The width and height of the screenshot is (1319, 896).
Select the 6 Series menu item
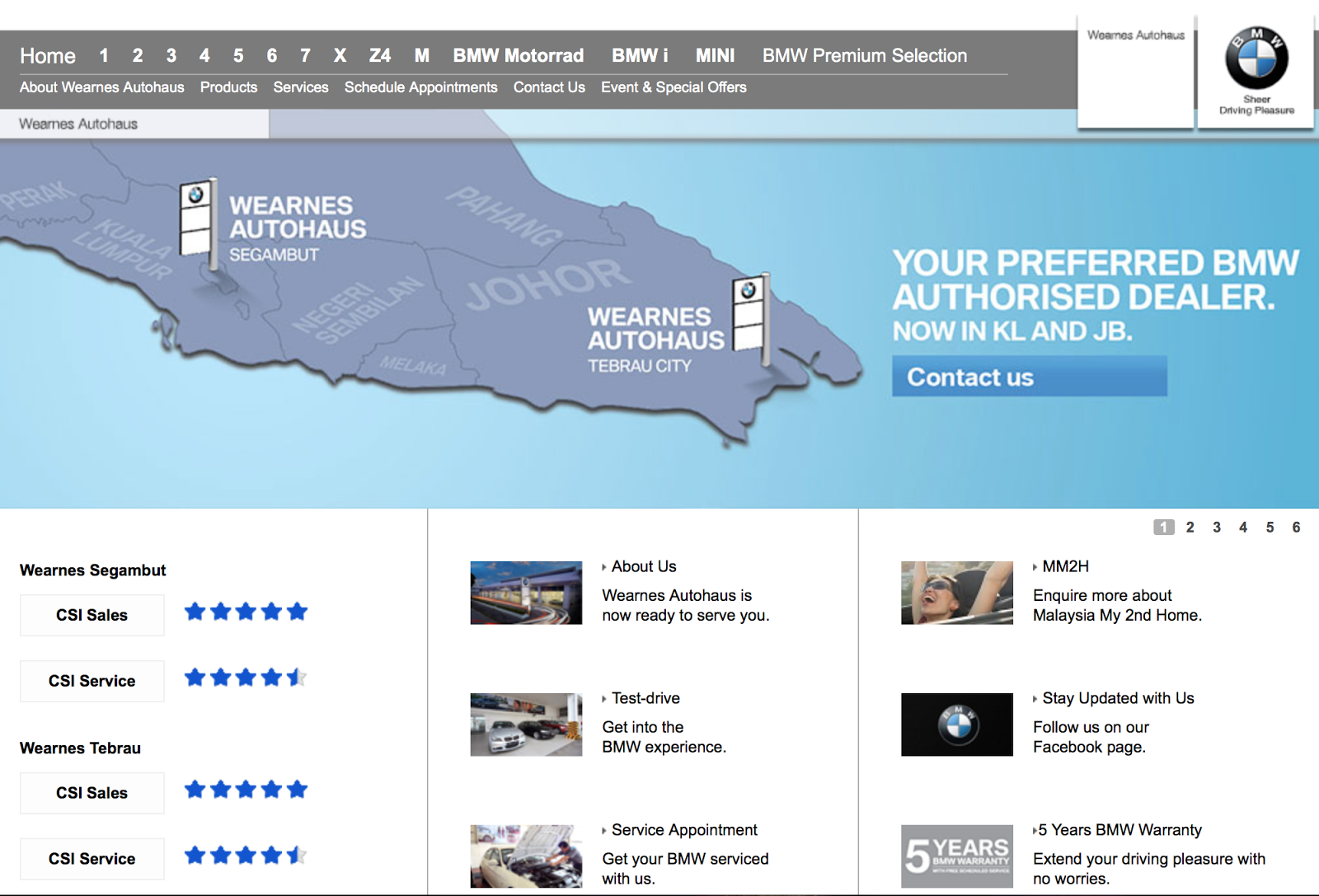click(271, 55)
